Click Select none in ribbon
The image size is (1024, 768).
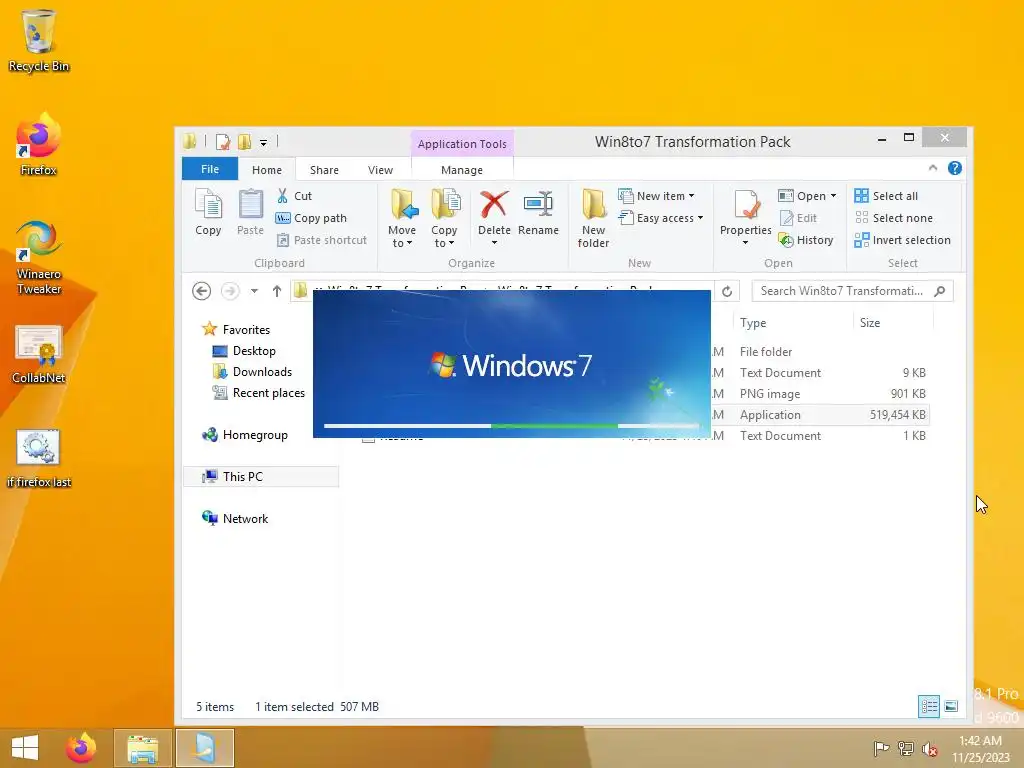pyautogui.click(x=893, y=218)
